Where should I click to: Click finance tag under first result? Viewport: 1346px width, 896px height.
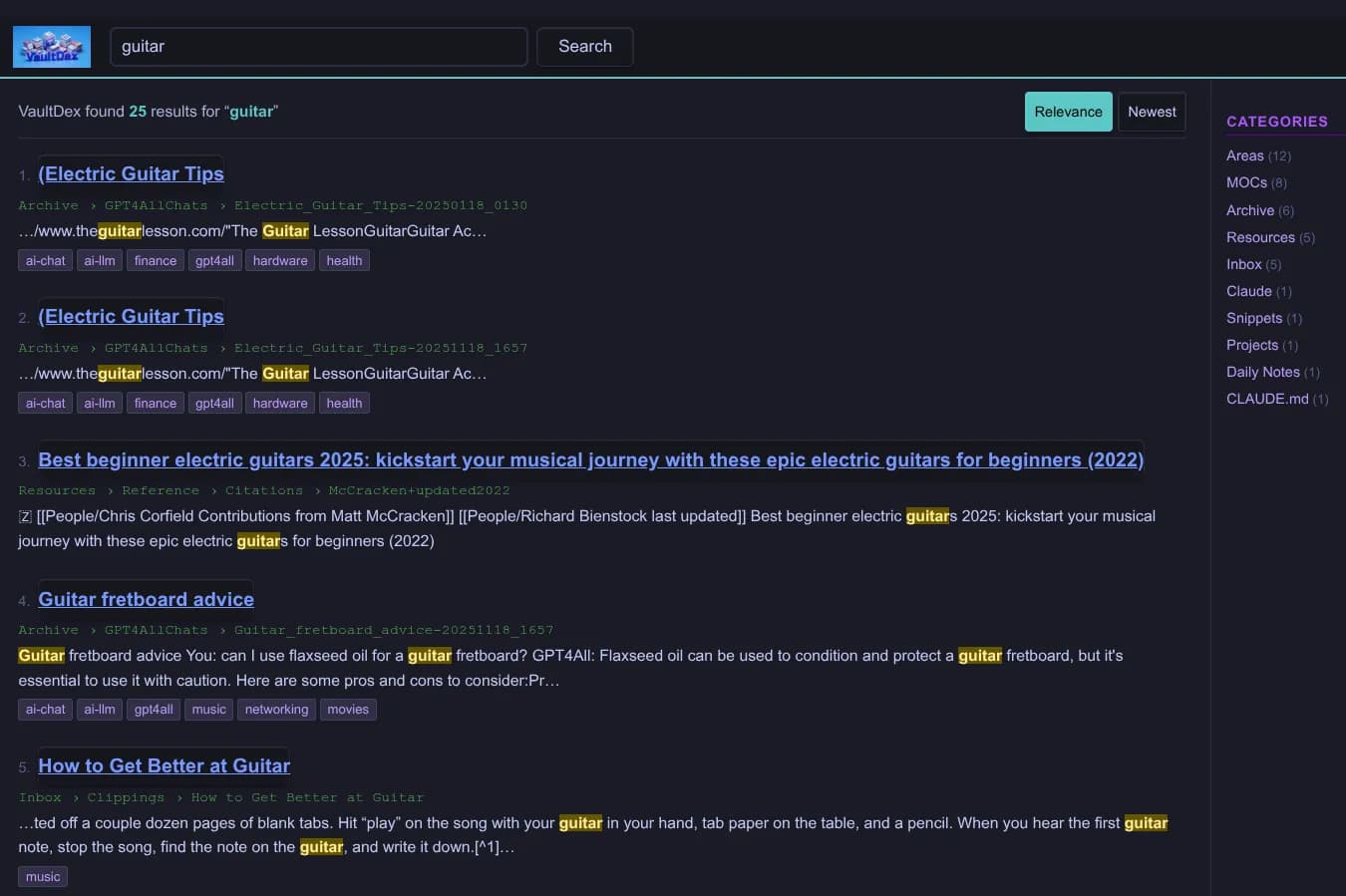[156, 261]
